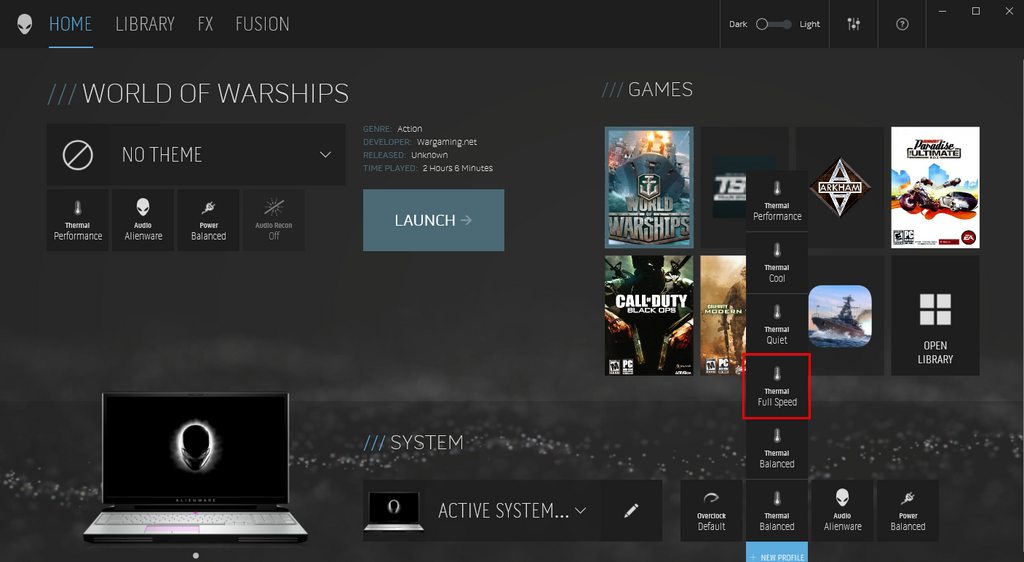Select game Audio Alienware tile
Screen dimensions: 1024x562
point(143,220)
